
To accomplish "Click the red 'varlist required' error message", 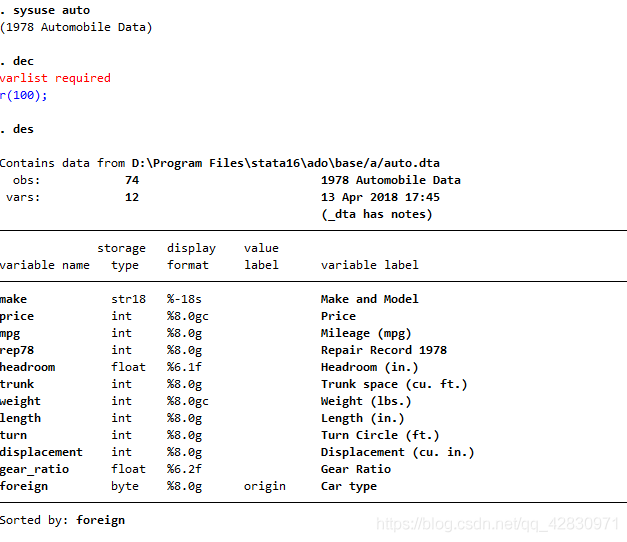I will click(x=55, y=78).
